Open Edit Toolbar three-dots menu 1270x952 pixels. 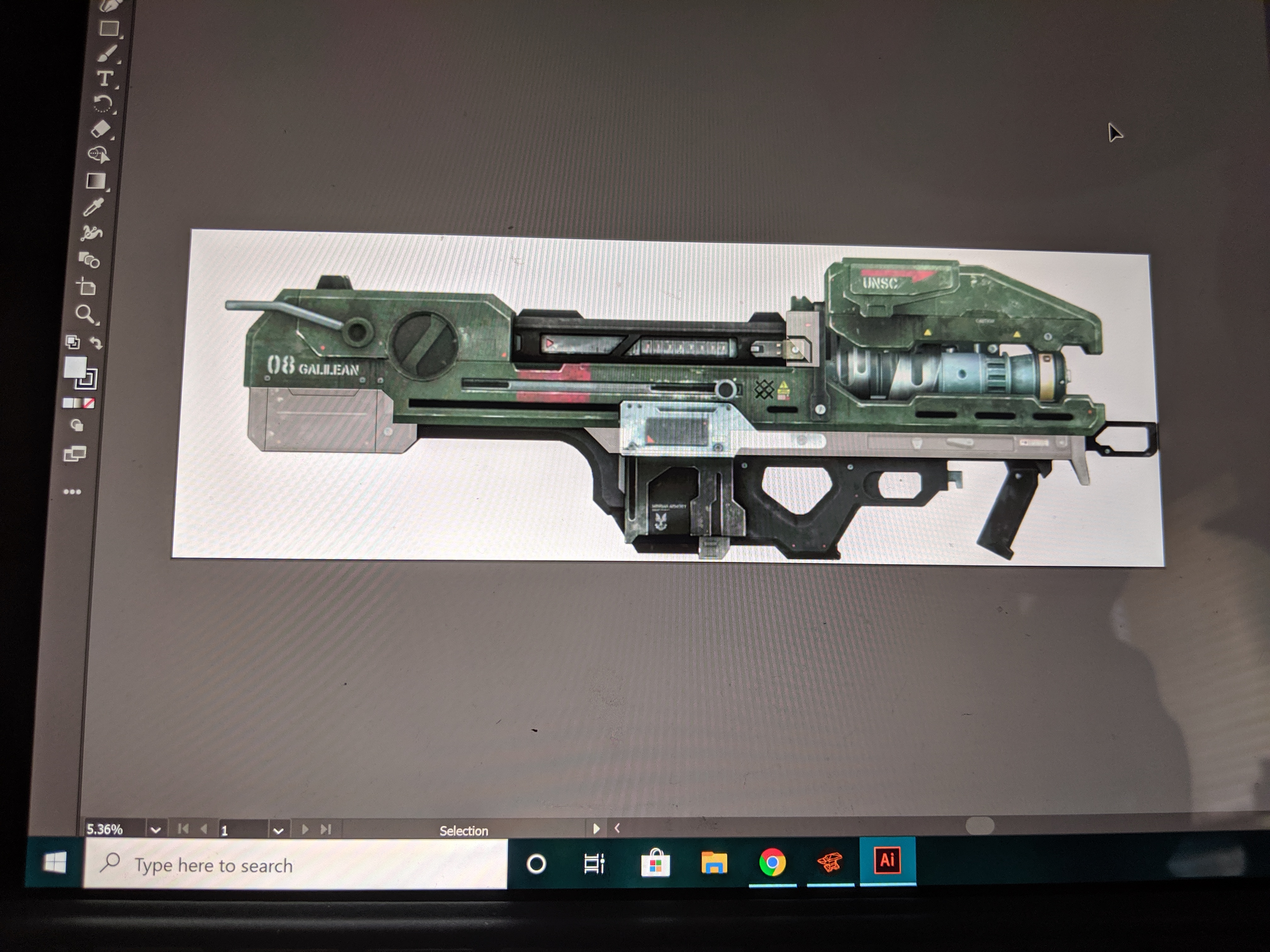72,492
